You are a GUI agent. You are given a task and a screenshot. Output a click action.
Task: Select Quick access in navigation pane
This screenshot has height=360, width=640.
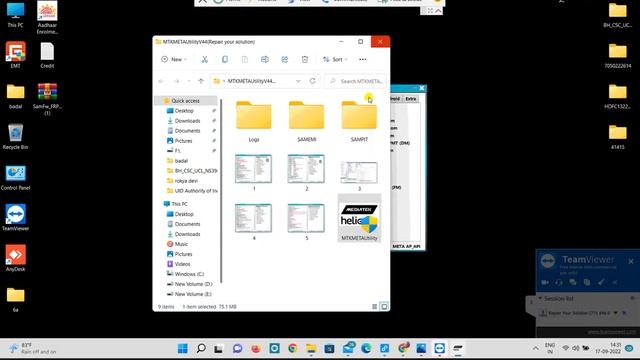click(186, 101)
